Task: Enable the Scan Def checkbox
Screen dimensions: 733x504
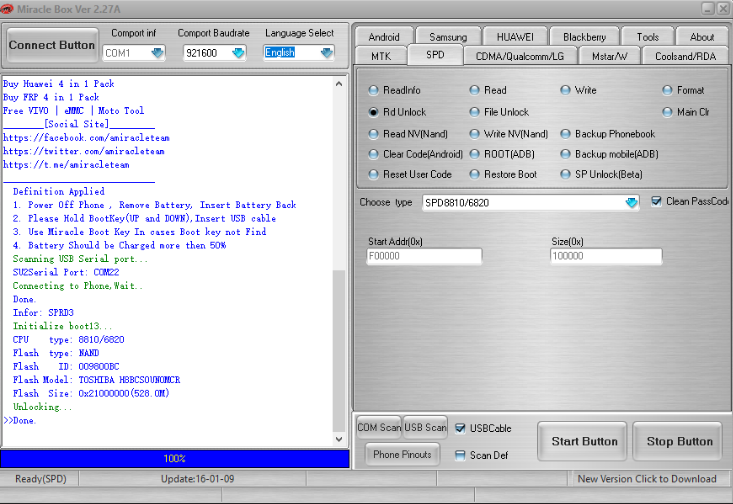Action: point(460,455)
